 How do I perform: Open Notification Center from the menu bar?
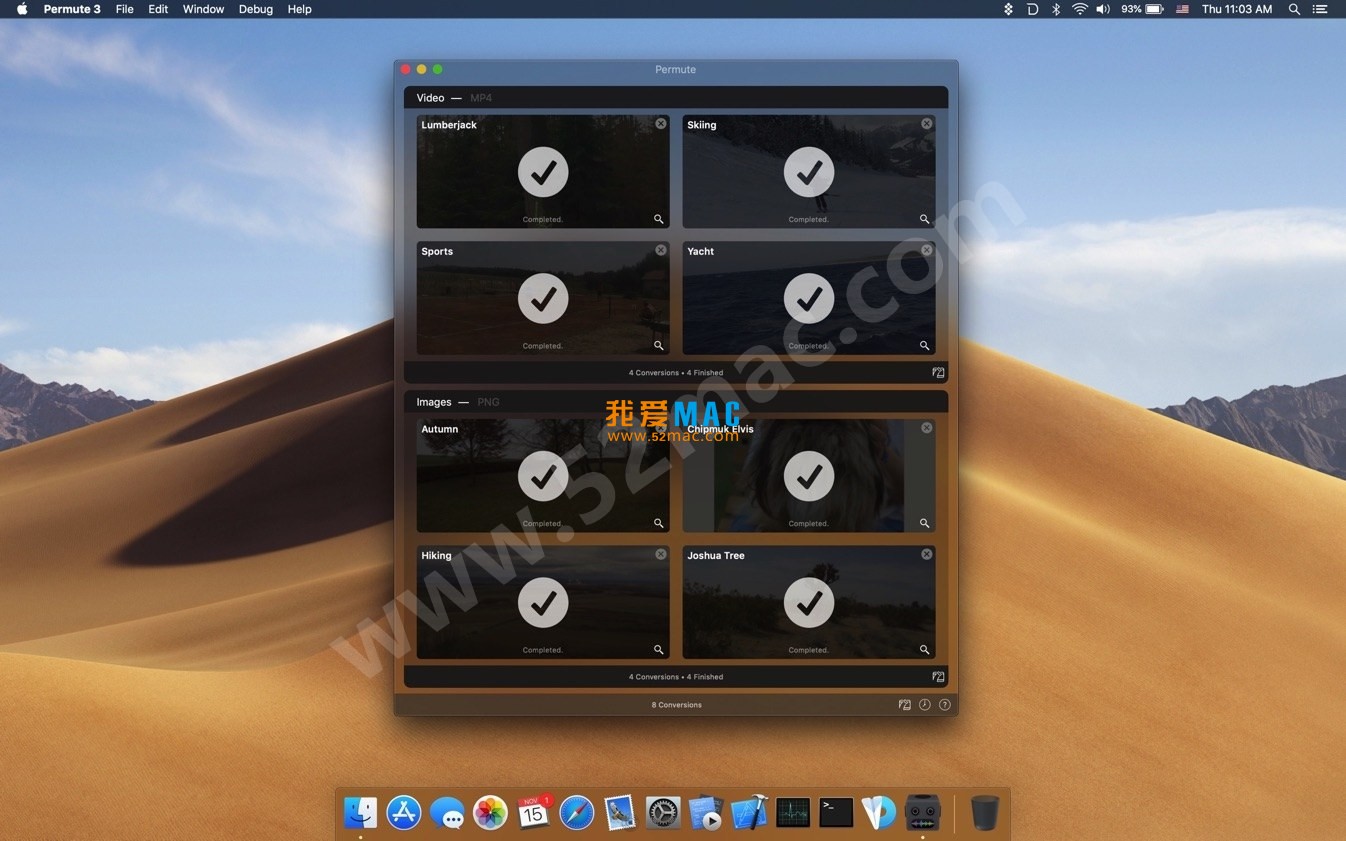click(1320, 9)
